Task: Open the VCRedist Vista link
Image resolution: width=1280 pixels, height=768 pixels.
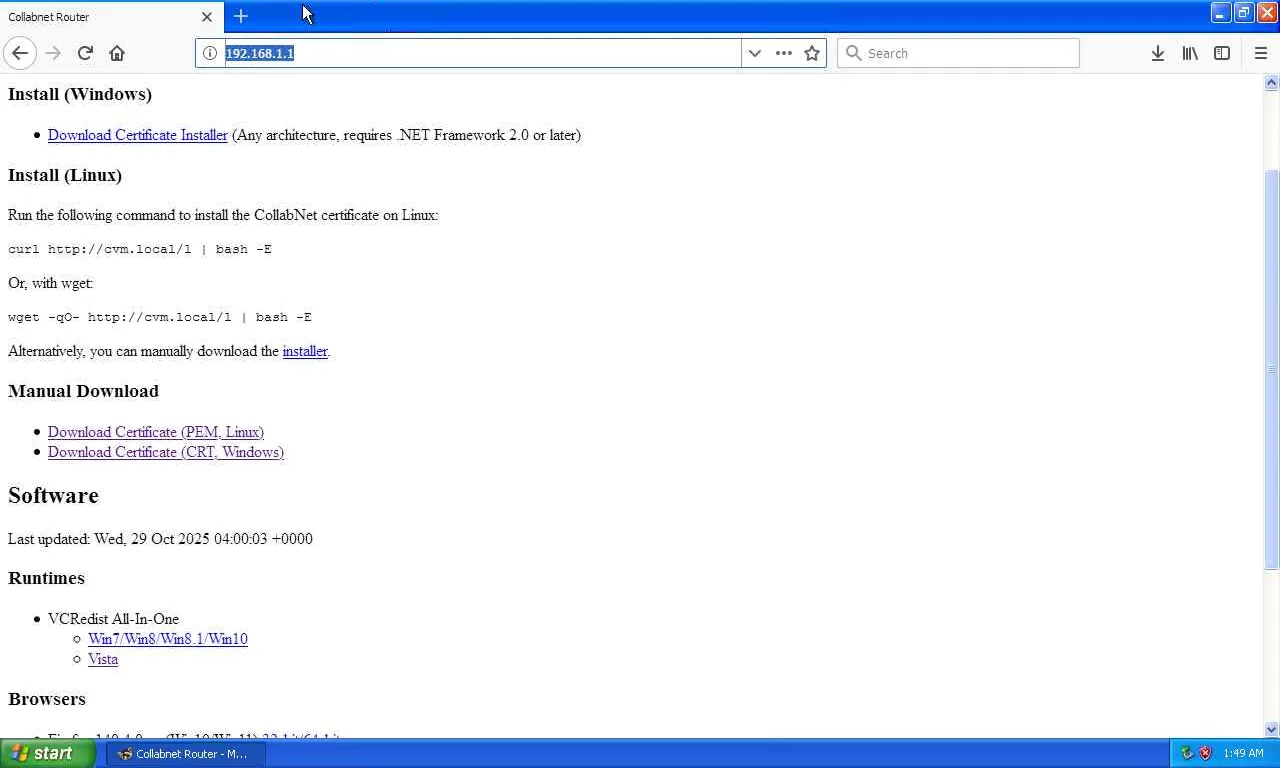Action: 103,659
